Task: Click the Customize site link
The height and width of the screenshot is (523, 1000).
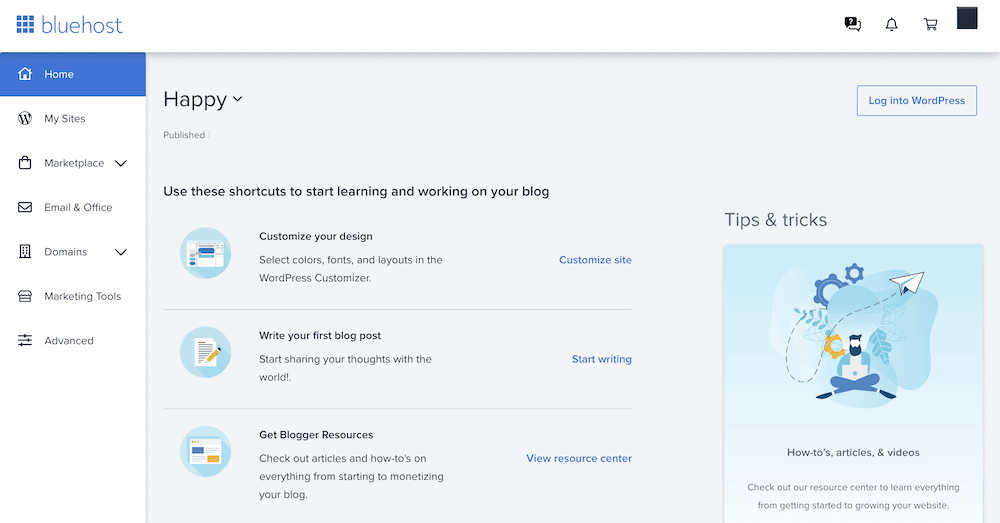Action: 595,260
